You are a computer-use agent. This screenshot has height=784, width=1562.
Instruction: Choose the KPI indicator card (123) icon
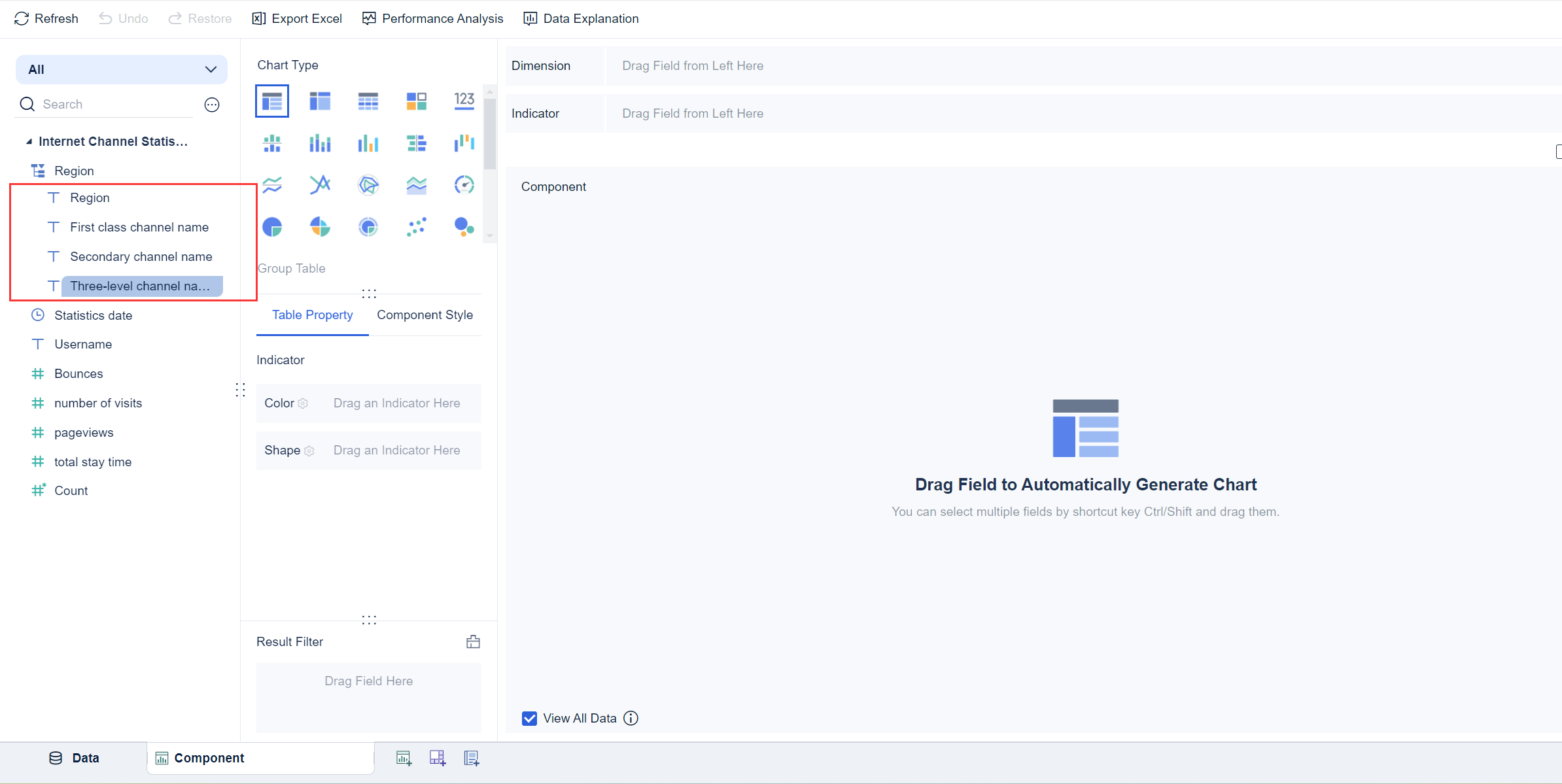coord(464,101)
